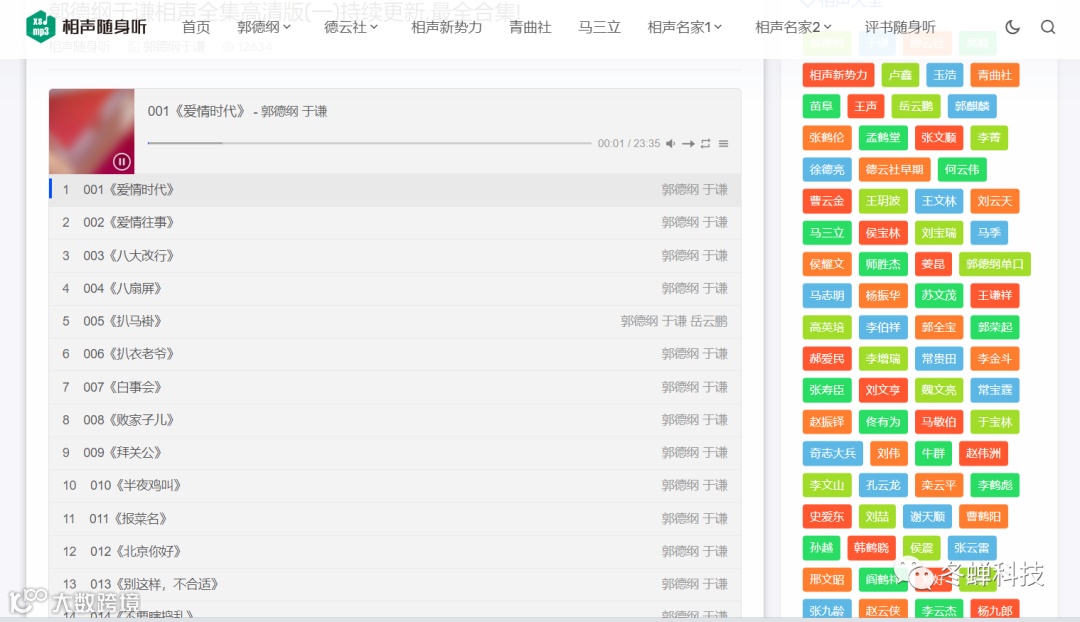Open the 何云伟 tag

coord(962,169)
